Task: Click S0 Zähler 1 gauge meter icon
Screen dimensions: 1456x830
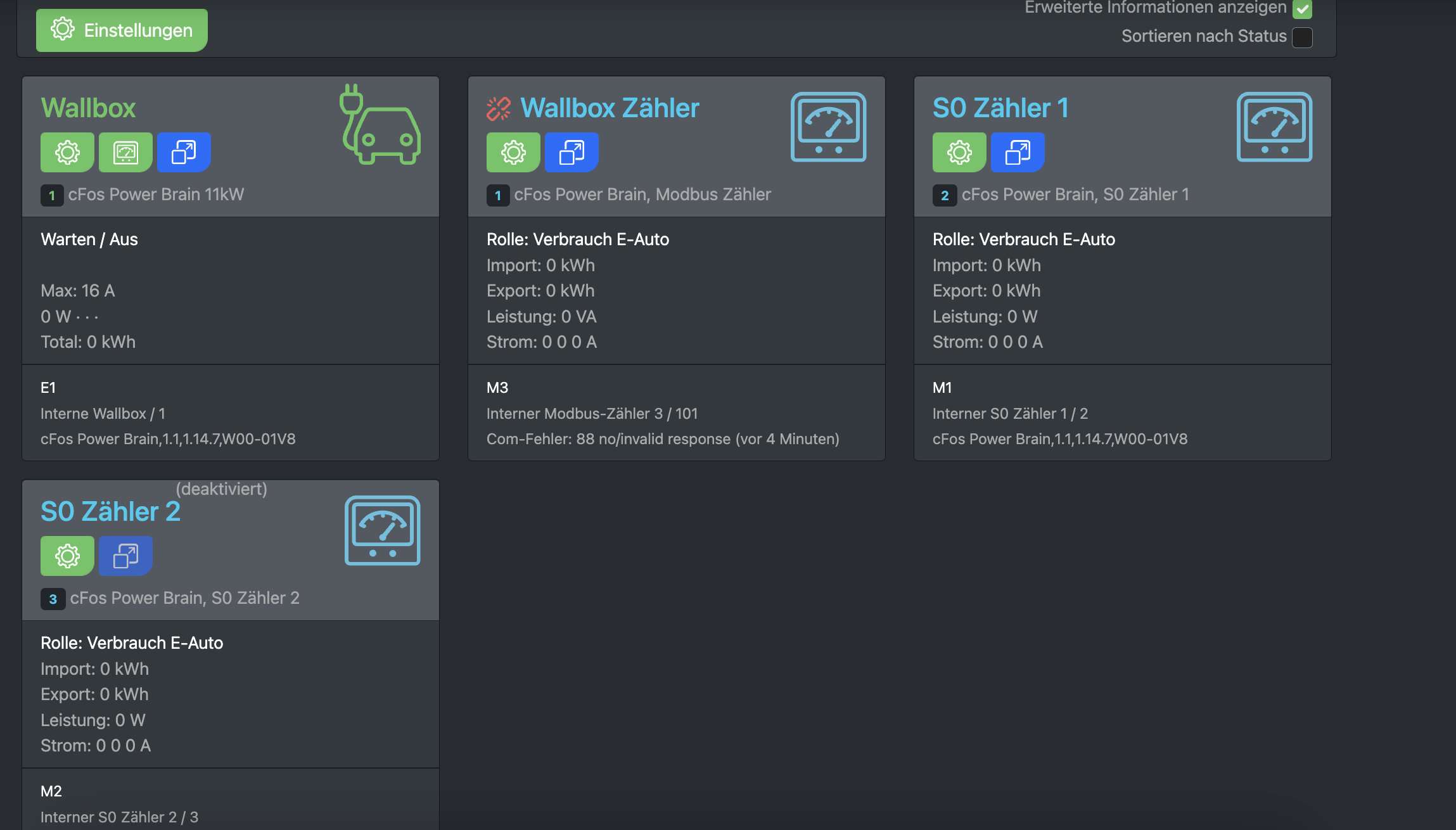Action: click(1274, 127)
